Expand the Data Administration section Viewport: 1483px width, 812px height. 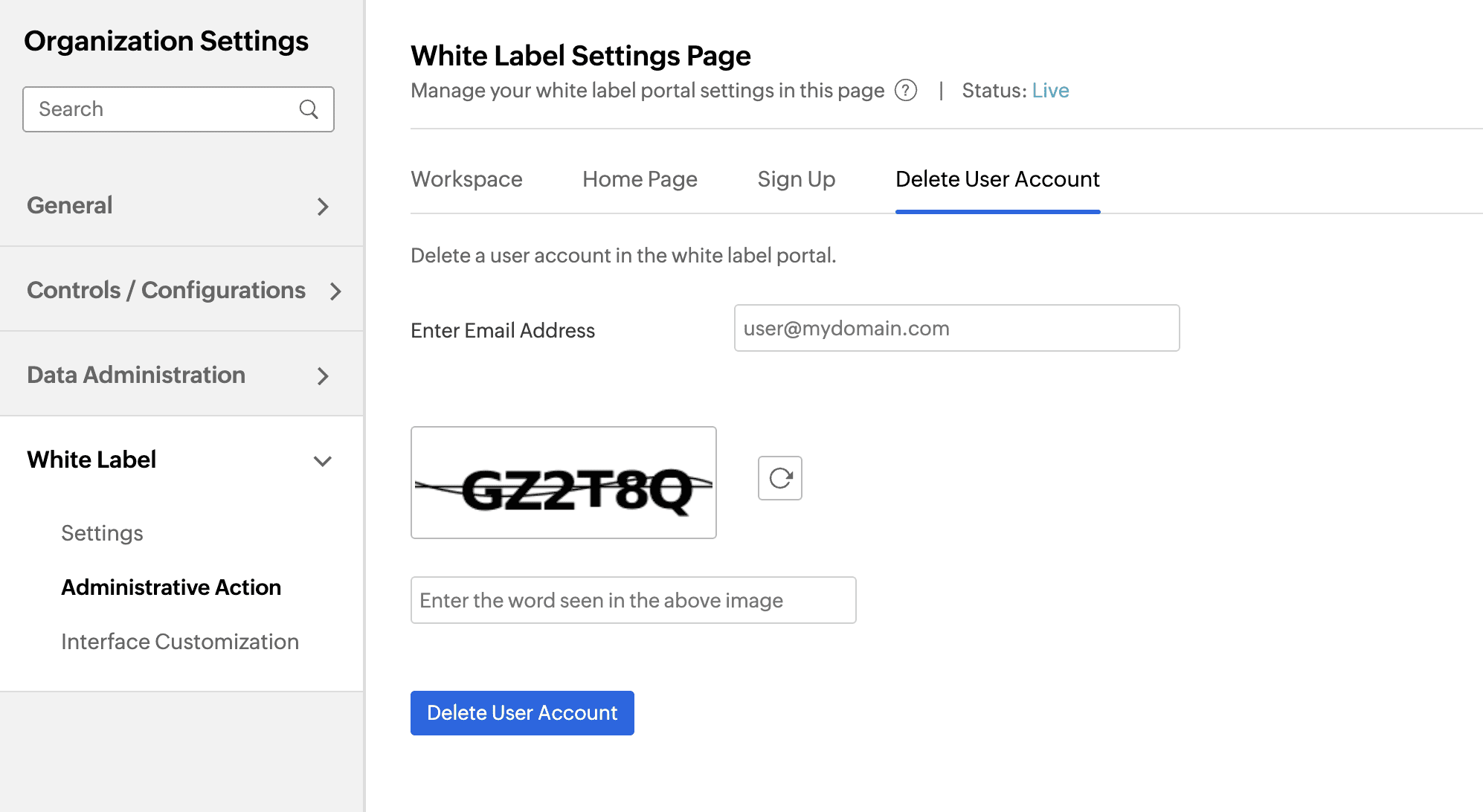pyautogui.click(x=323, y=376)
